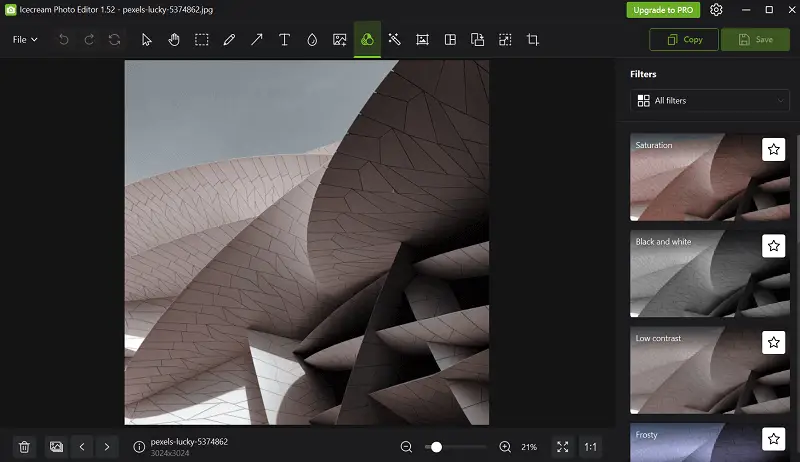Favorite the Frosty filter star
Screen dimensions: 800x462
click(x=773, y=439)
